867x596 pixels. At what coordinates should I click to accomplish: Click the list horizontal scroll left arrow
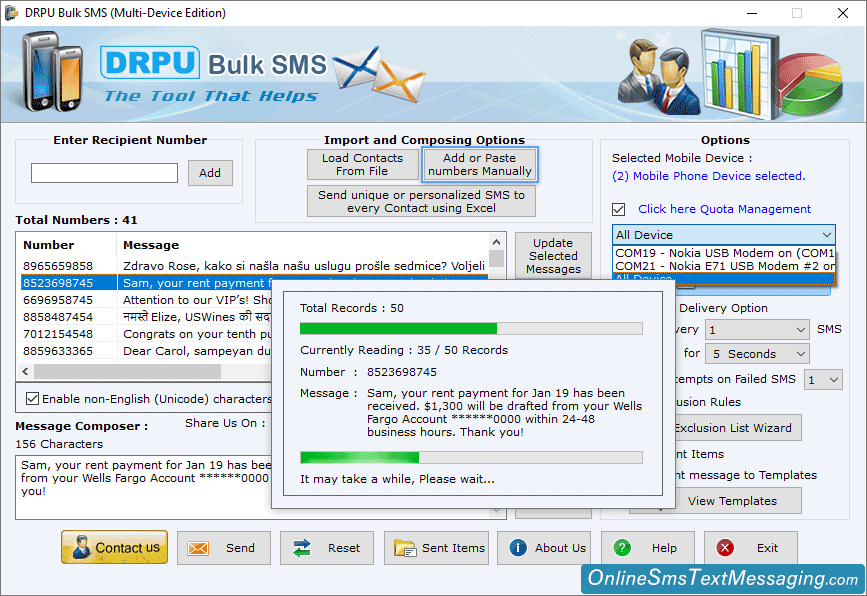tap(25, 371)
